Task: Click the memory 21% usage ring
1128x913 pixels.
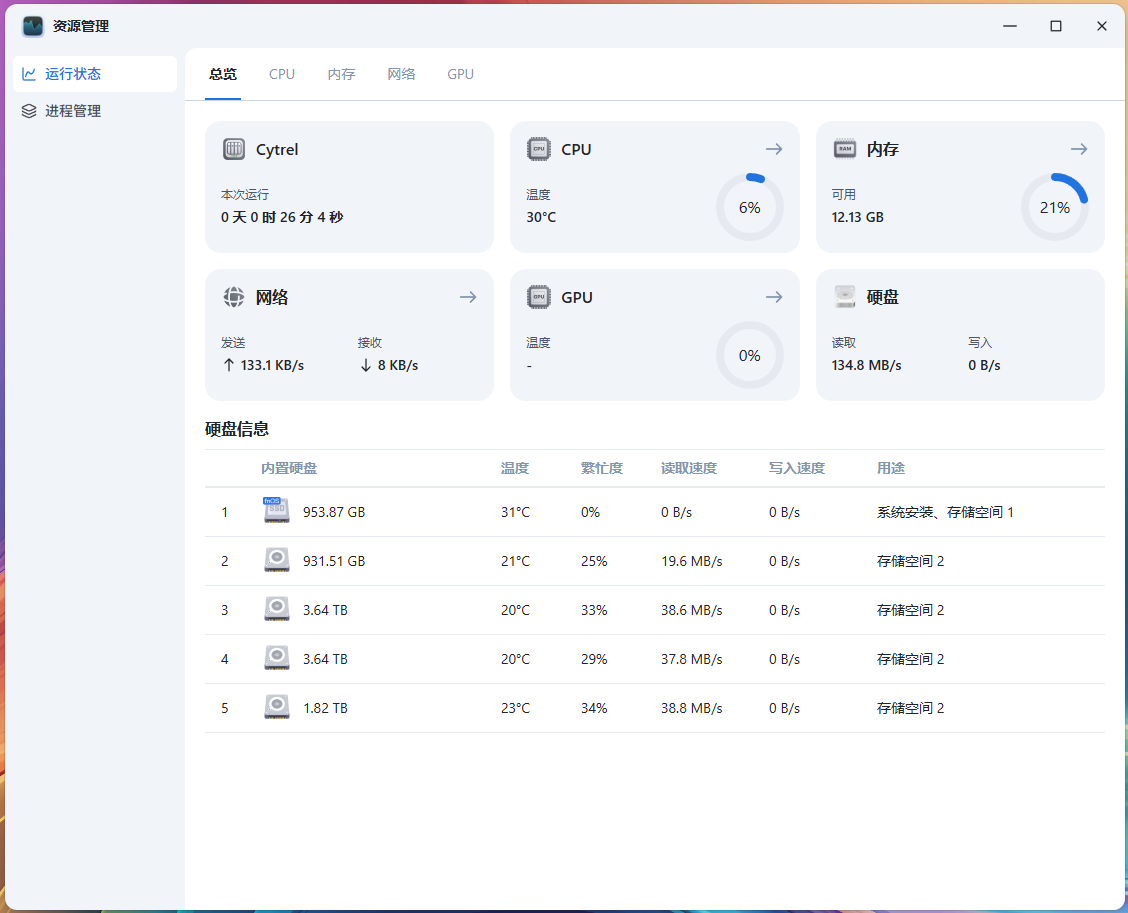Action: [1054, 207]
